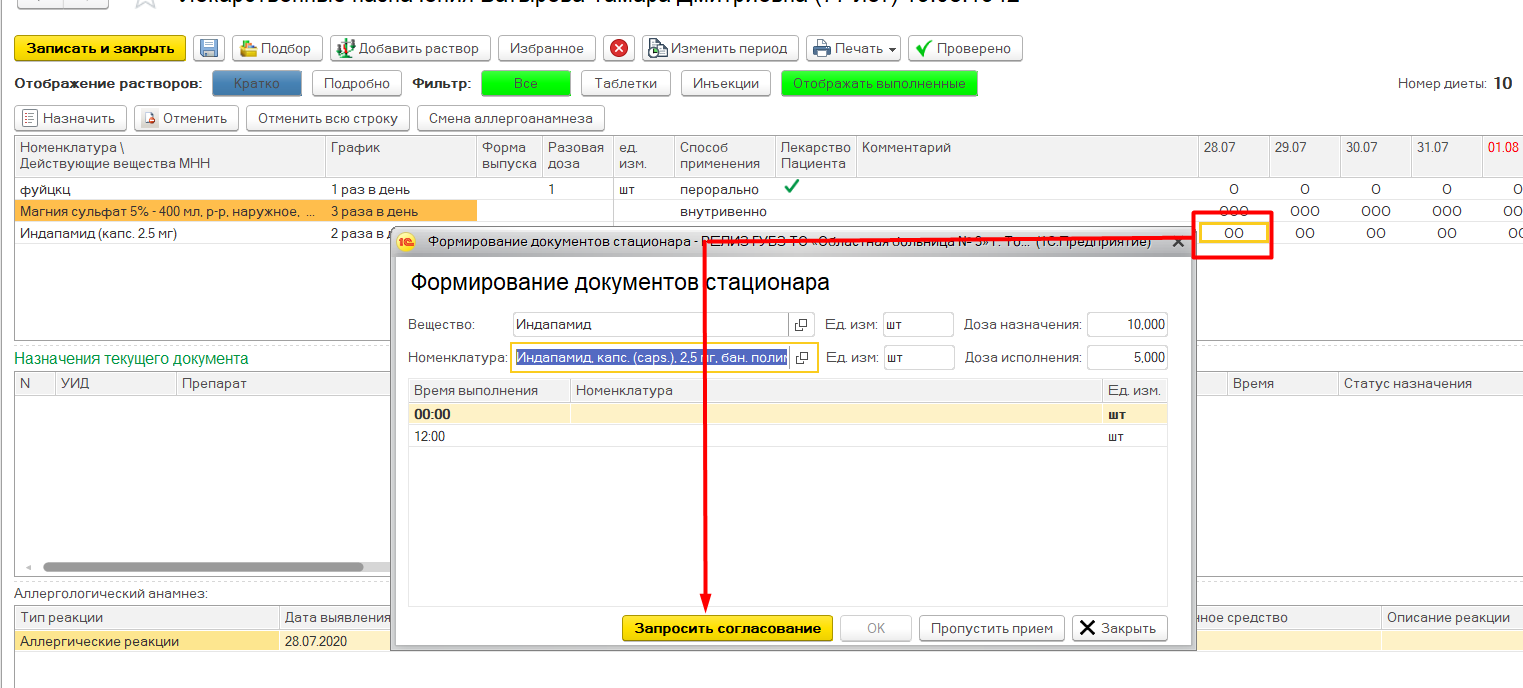Image resolution: width=1523 pixels, height=688 pixels.
Task: Close the Формирование документов dialog with Закрыть
Action: (1119, 629)
